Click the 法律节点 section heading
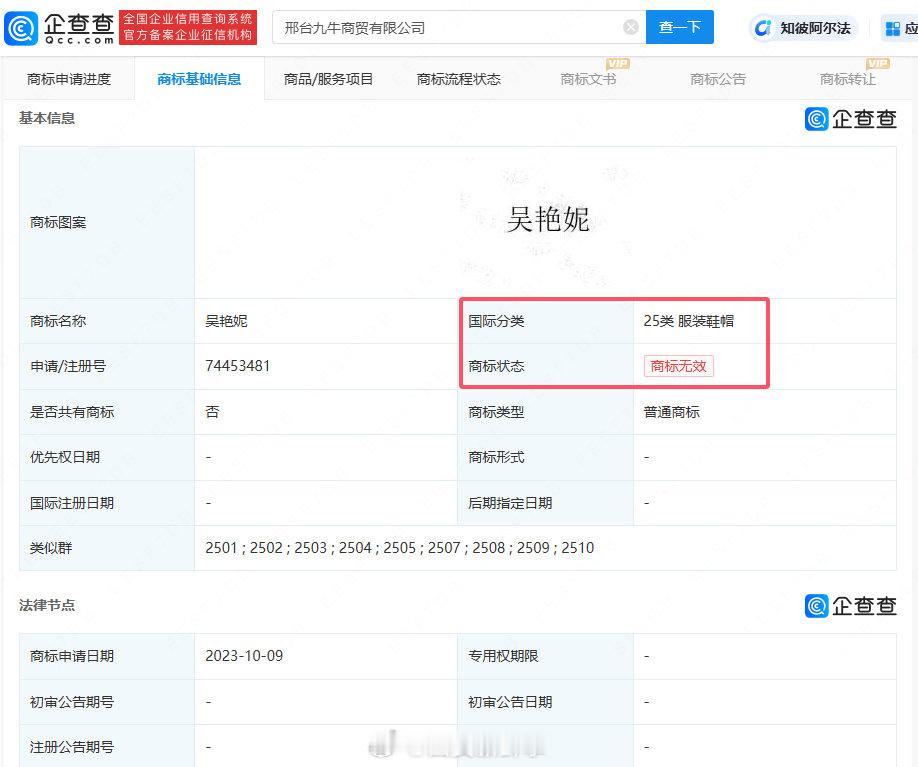This screenshot has height=767, width=918. pyautogui.click(x=47, y=605)
